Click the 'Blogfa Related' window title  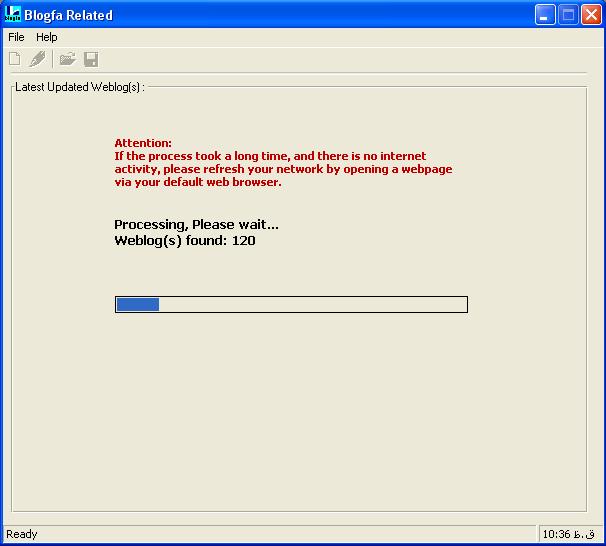click(68, 15)
